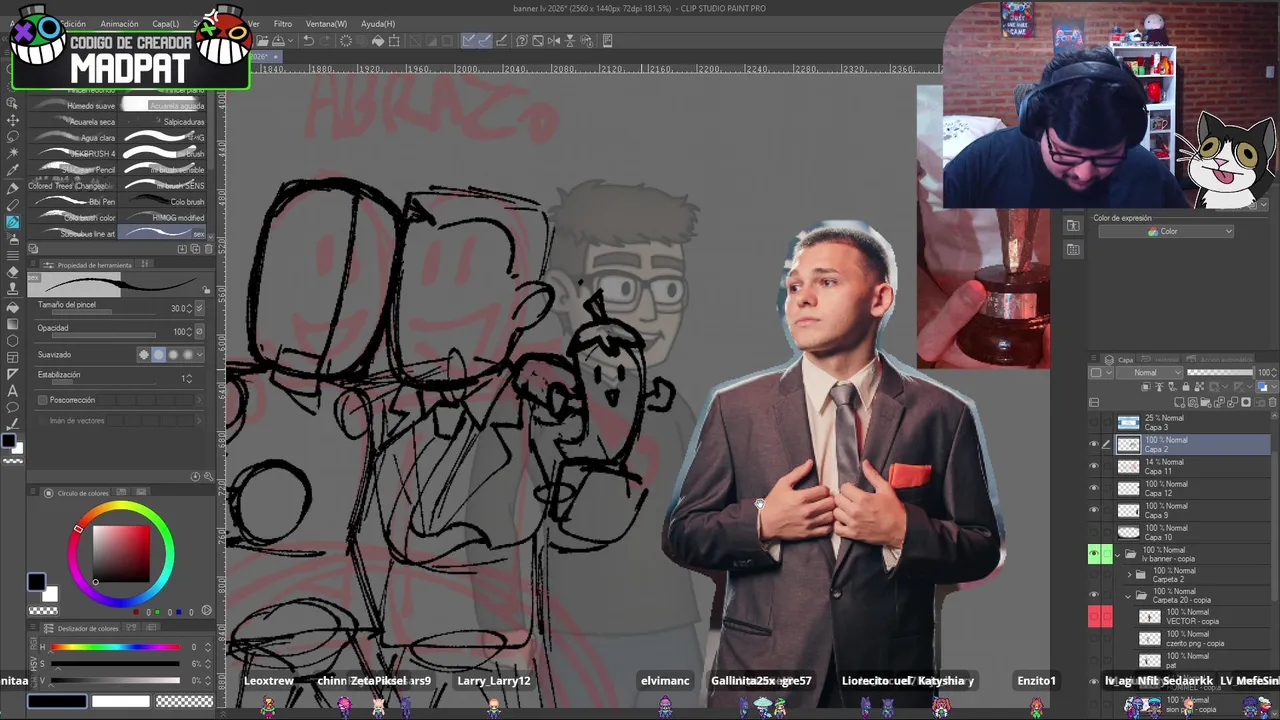Expand the Carpeta 2 folder
The width and height of the screenshot is (1280, 720).
pyautogui.click(x=1130, y=575)
